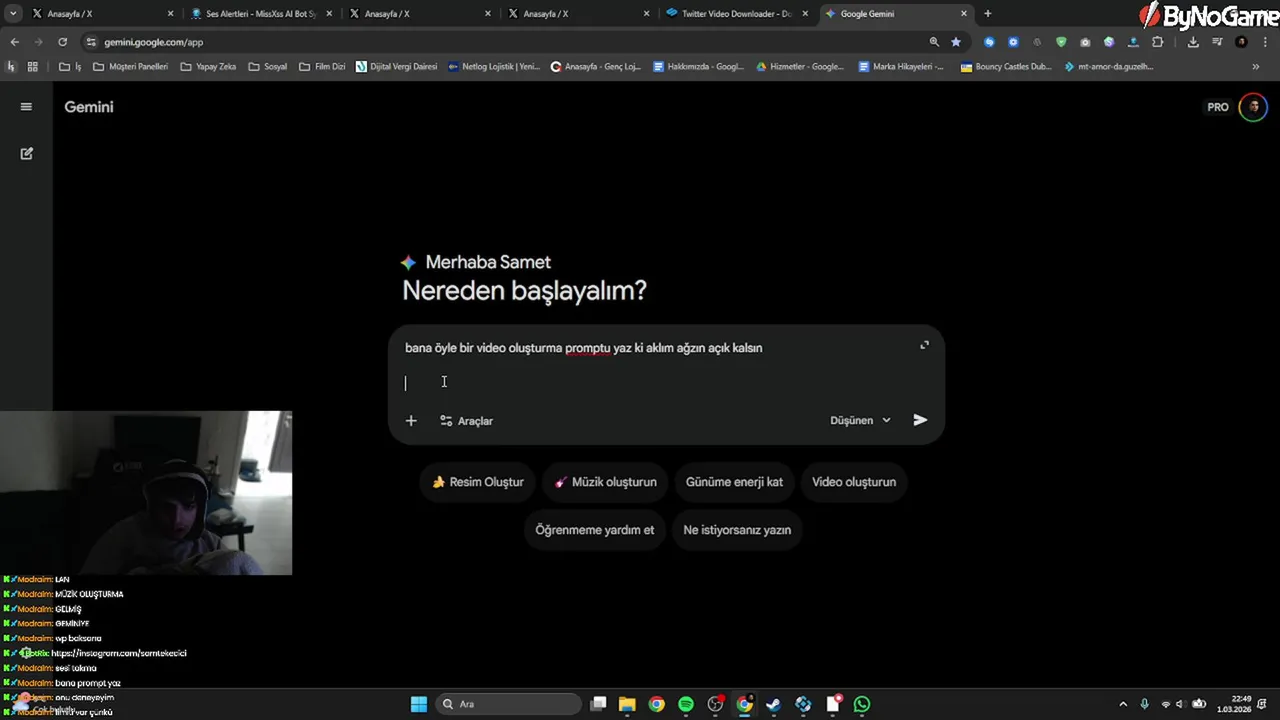Open the Gemini main menu hamburger icon
This screenshot has width=1280, height=720.
coord(26,107)
